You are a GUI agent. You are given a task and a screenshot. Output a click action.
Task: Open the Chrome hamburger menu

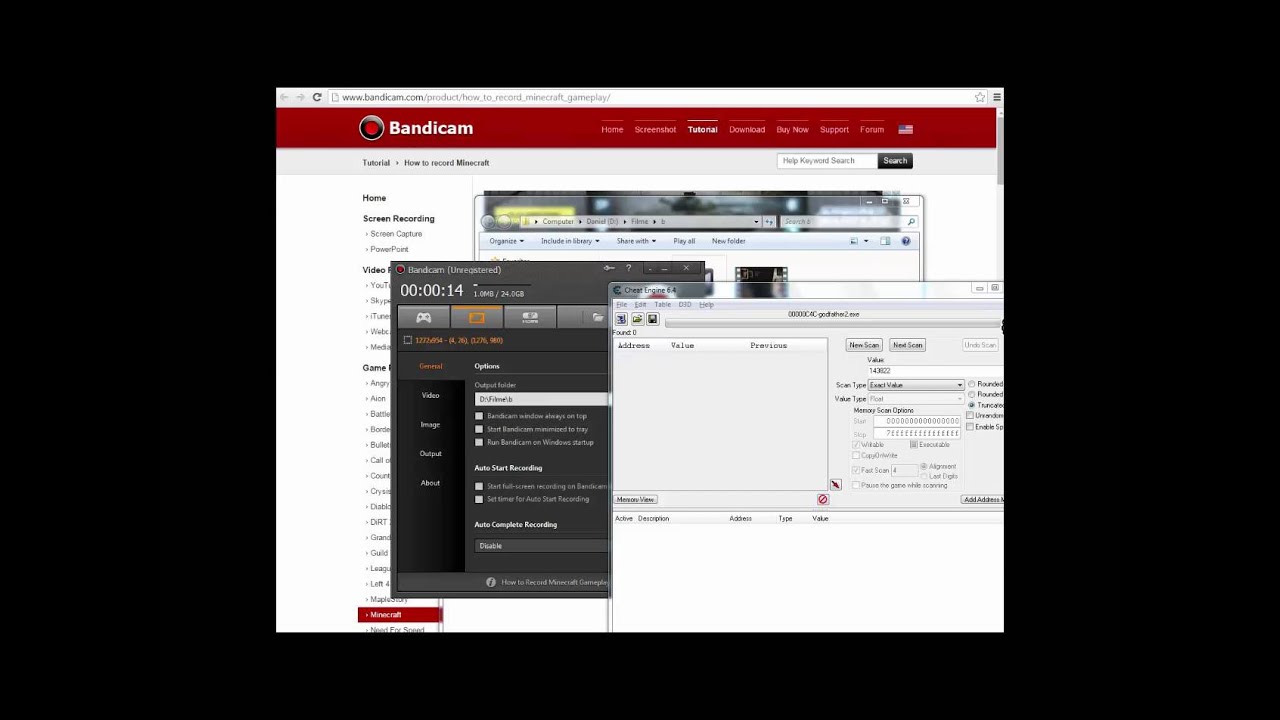(996, 97)
